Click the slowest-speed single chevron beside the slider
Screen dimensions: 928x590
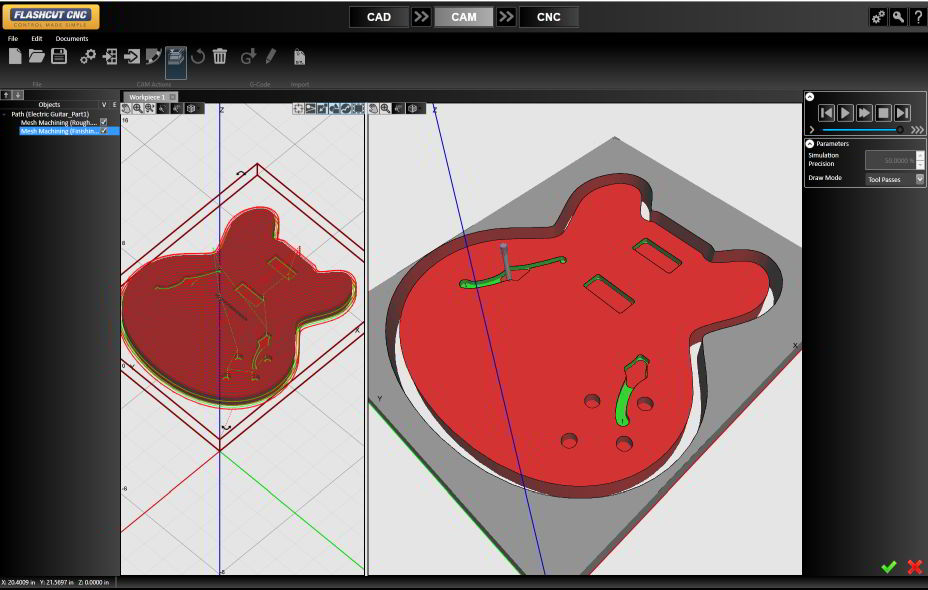click(x=812, y=130)
